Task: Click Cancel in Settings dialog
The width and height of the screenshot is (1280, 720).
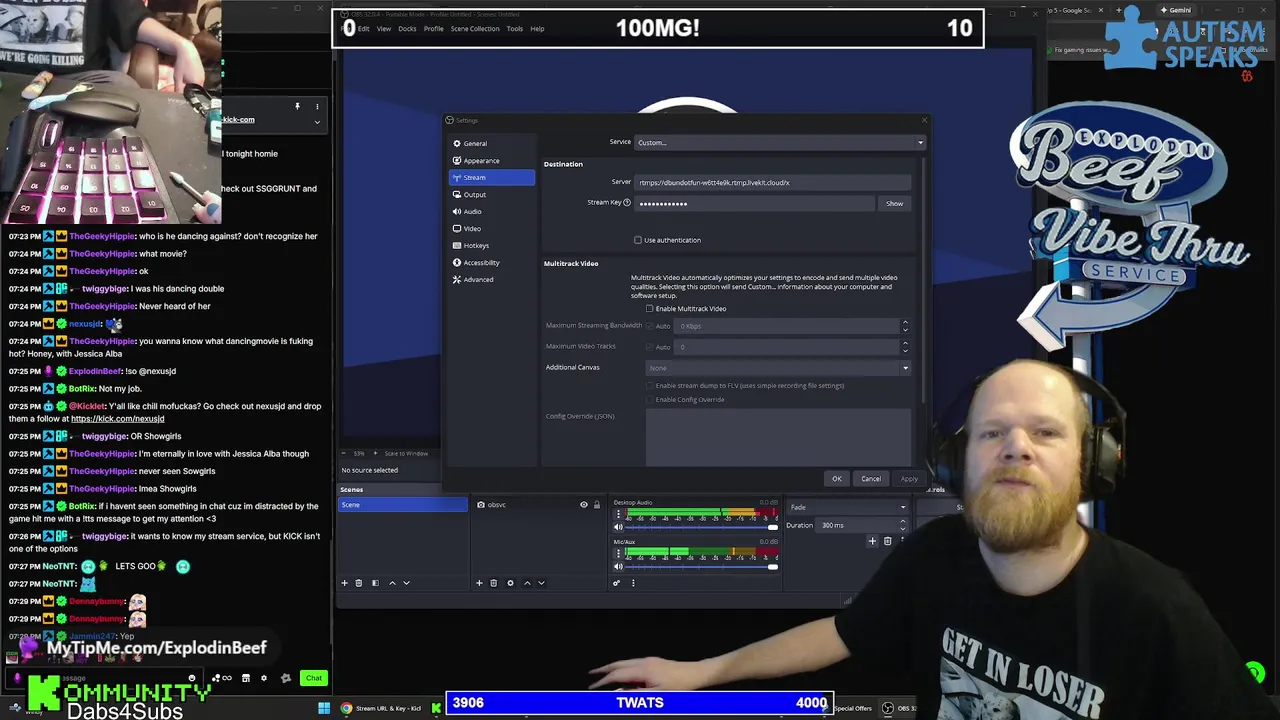Action: click(871, 479)
